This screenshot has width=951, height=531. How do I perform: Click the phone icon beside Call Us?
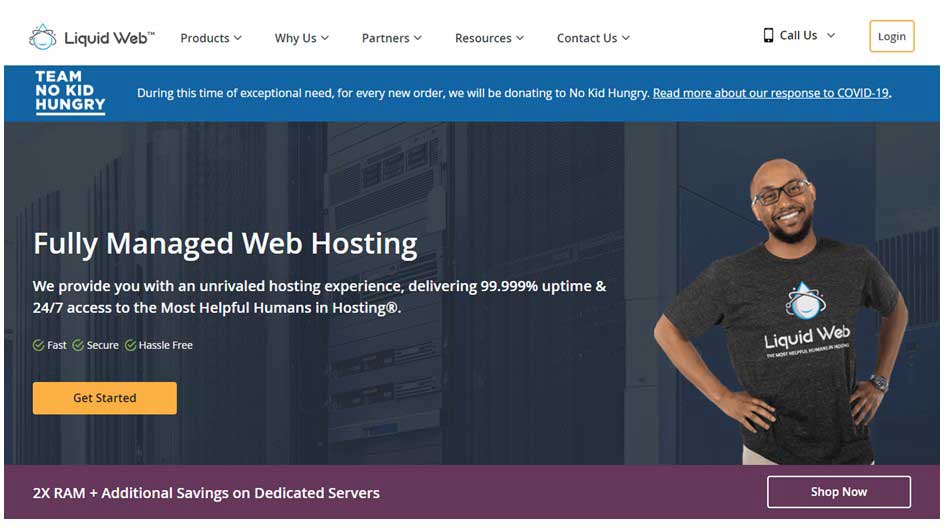coord(768,35)
